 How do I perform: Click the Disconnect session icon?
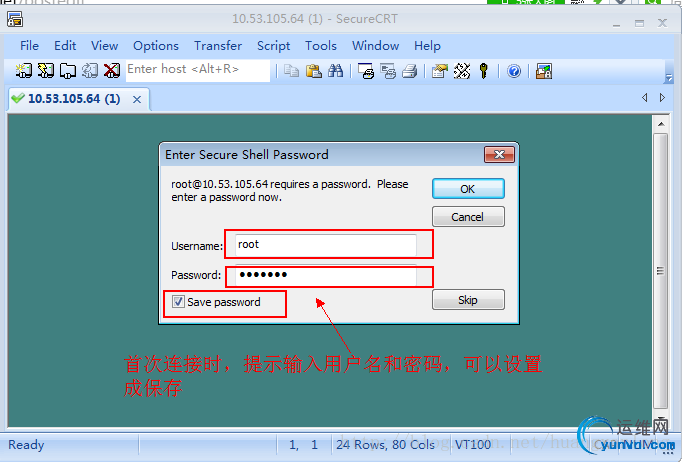[112, 70]
